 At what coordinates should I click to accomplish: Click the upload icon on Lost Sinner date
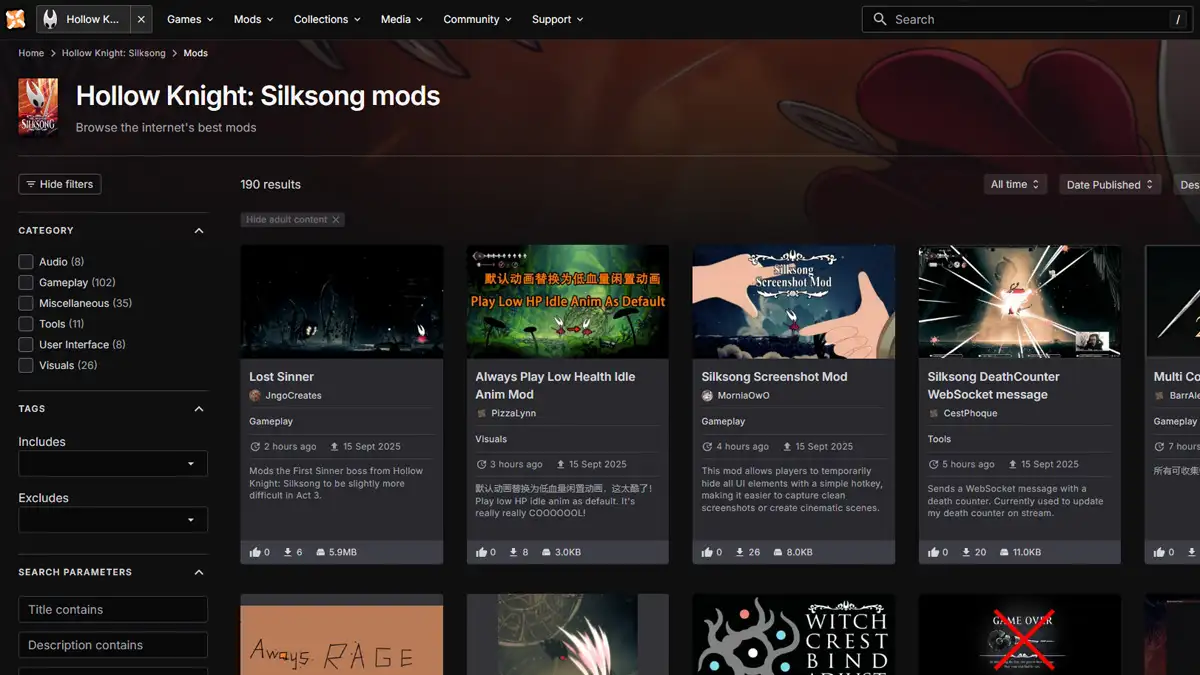click(x=334, y=447)
